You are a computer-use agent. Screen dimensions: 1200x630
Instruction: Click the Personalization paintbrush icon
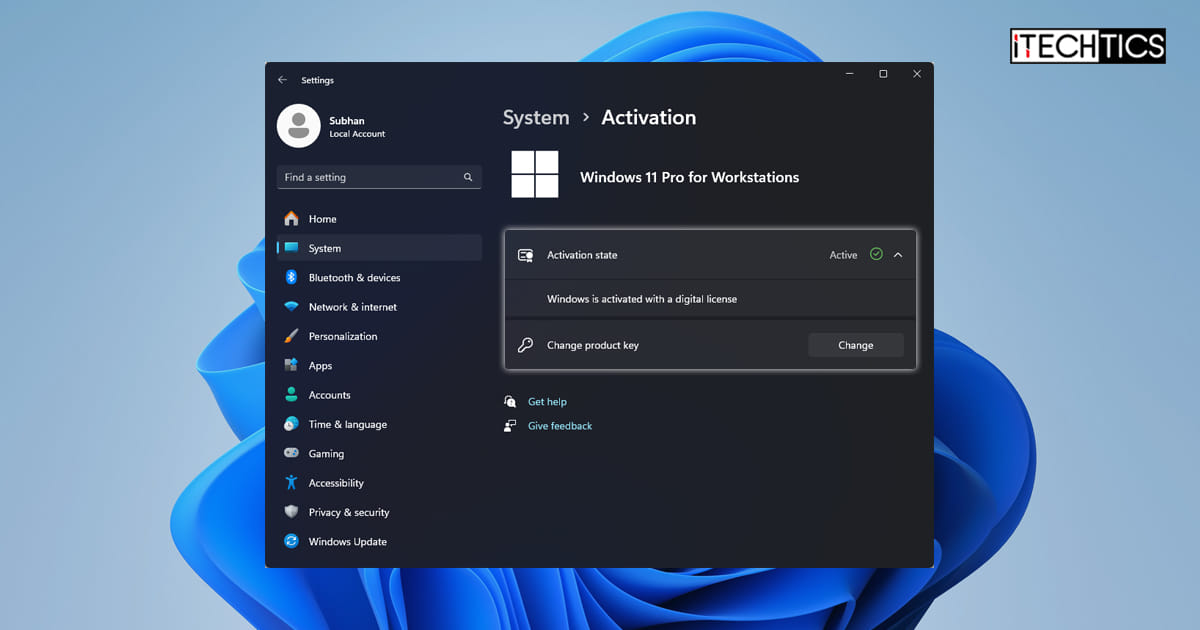(x=291, y=336)
